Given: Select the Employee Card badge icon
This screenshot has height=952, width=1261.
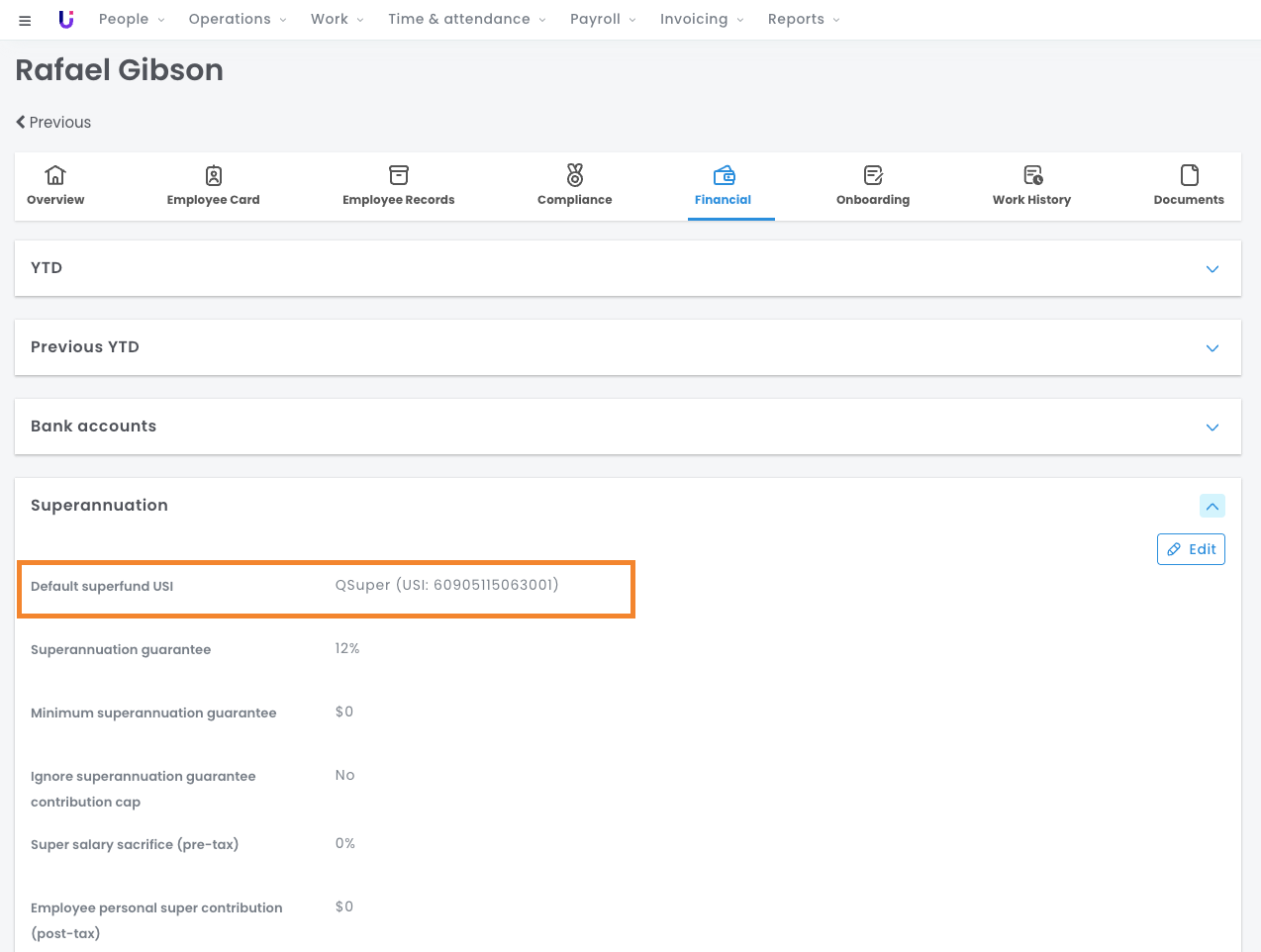Looking at the screenshot, I should pos(213,175).
